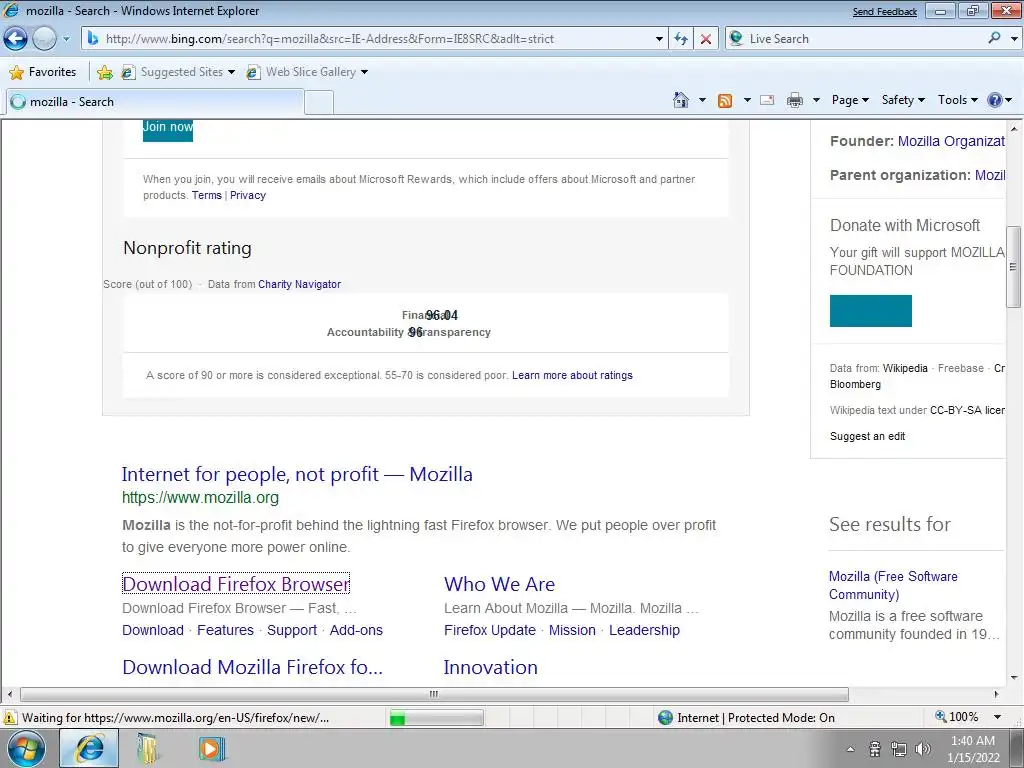Screen dimensions: 1024x768
Task: Click Download Firefox Browser heading link
Action: [x=236, y=584]
